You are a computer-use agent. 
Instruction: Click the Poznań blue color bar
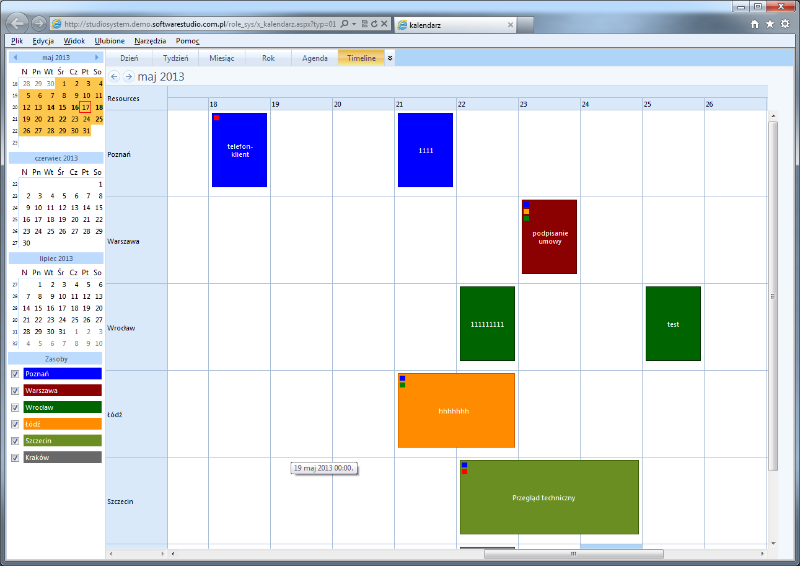(62, 374)
